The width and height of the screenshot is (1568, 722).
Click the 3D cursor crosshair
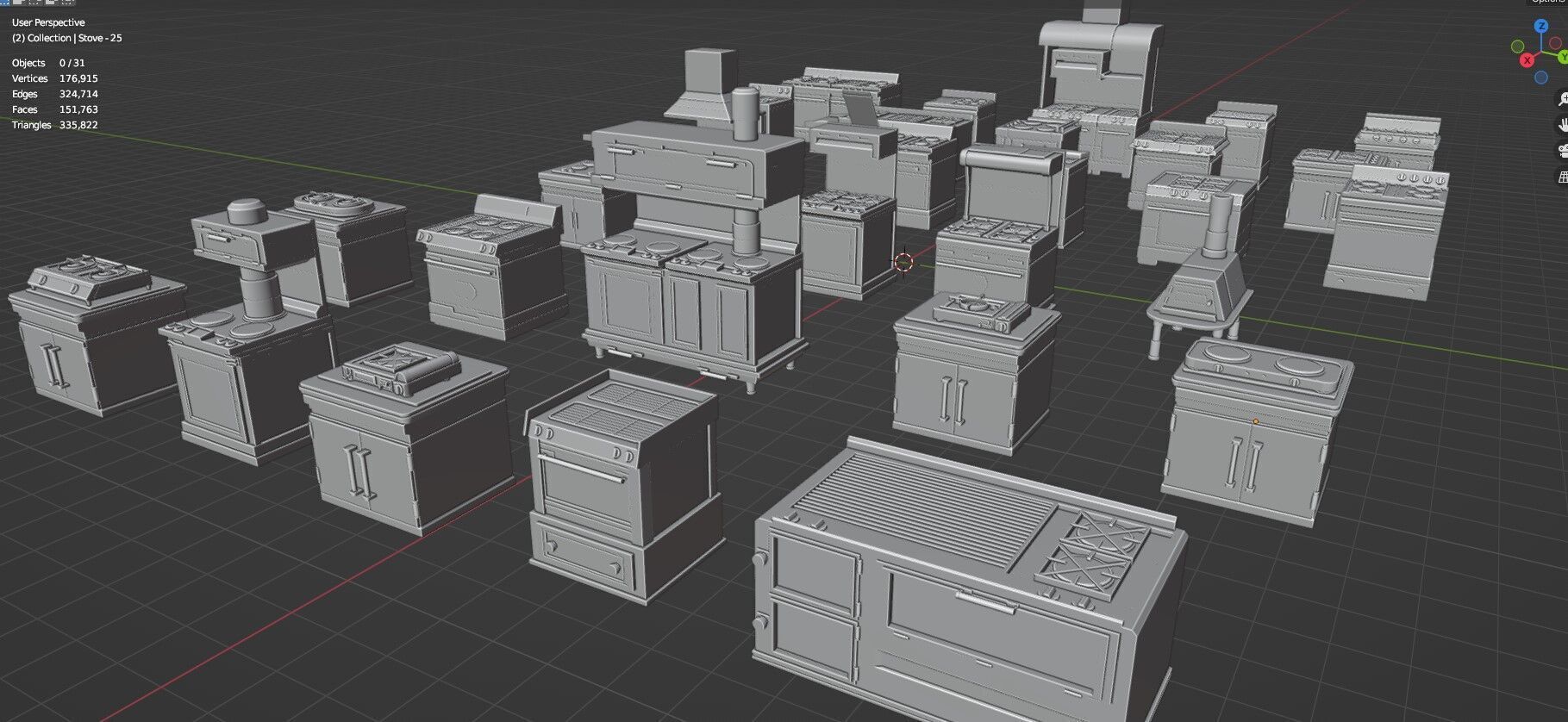(903, 262)
